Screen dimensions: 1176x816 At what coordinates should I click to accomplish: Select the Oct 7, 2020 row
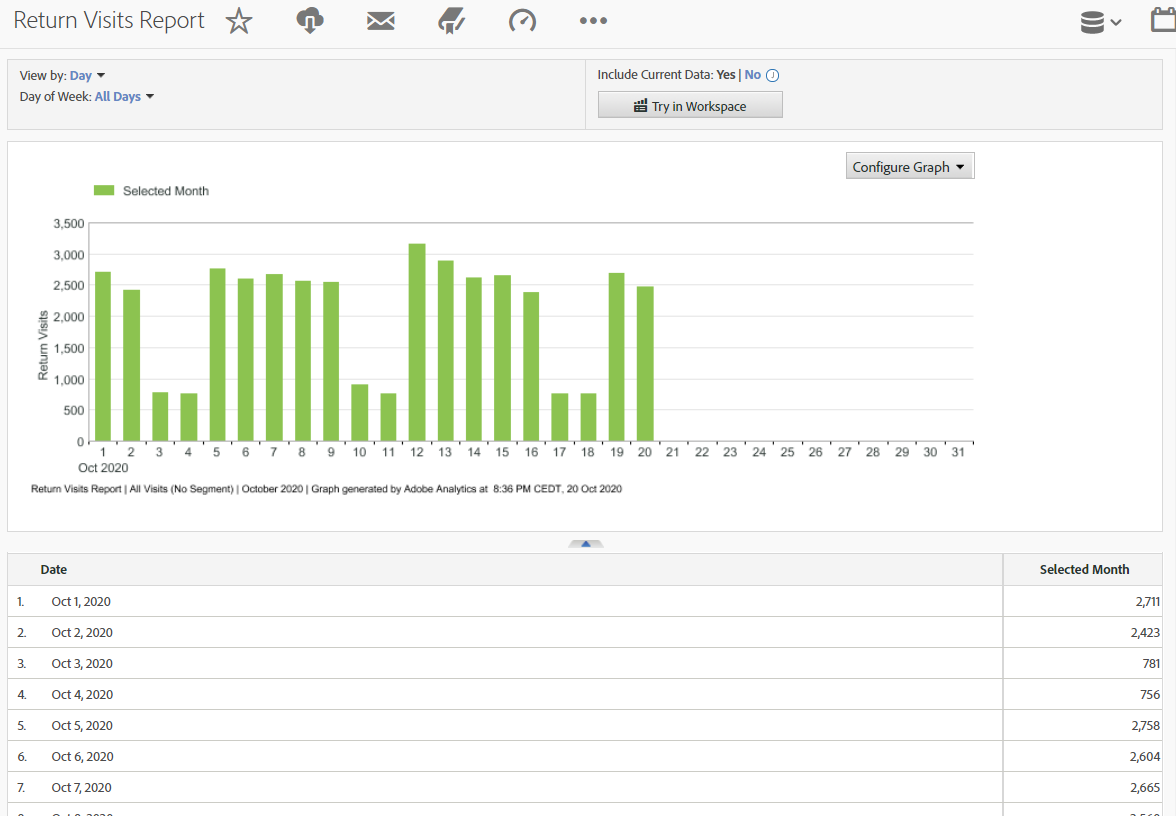(x=584, y=788)
